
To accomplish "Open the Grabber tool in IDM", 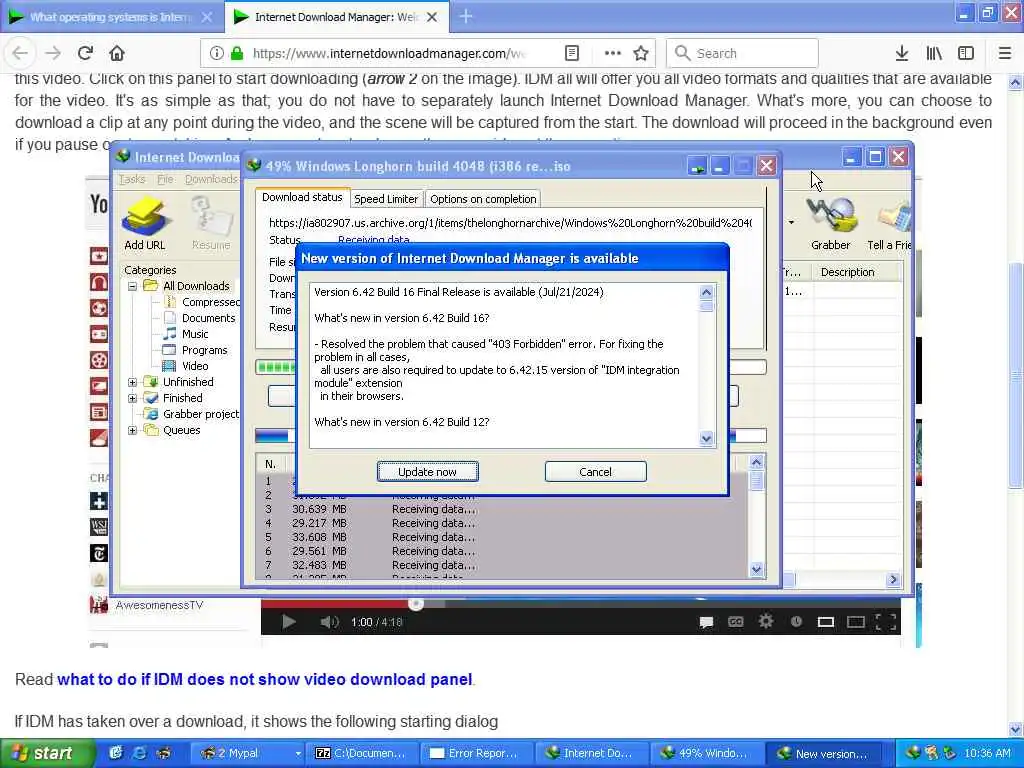I will pyautogui.click(x=830, y=223).
